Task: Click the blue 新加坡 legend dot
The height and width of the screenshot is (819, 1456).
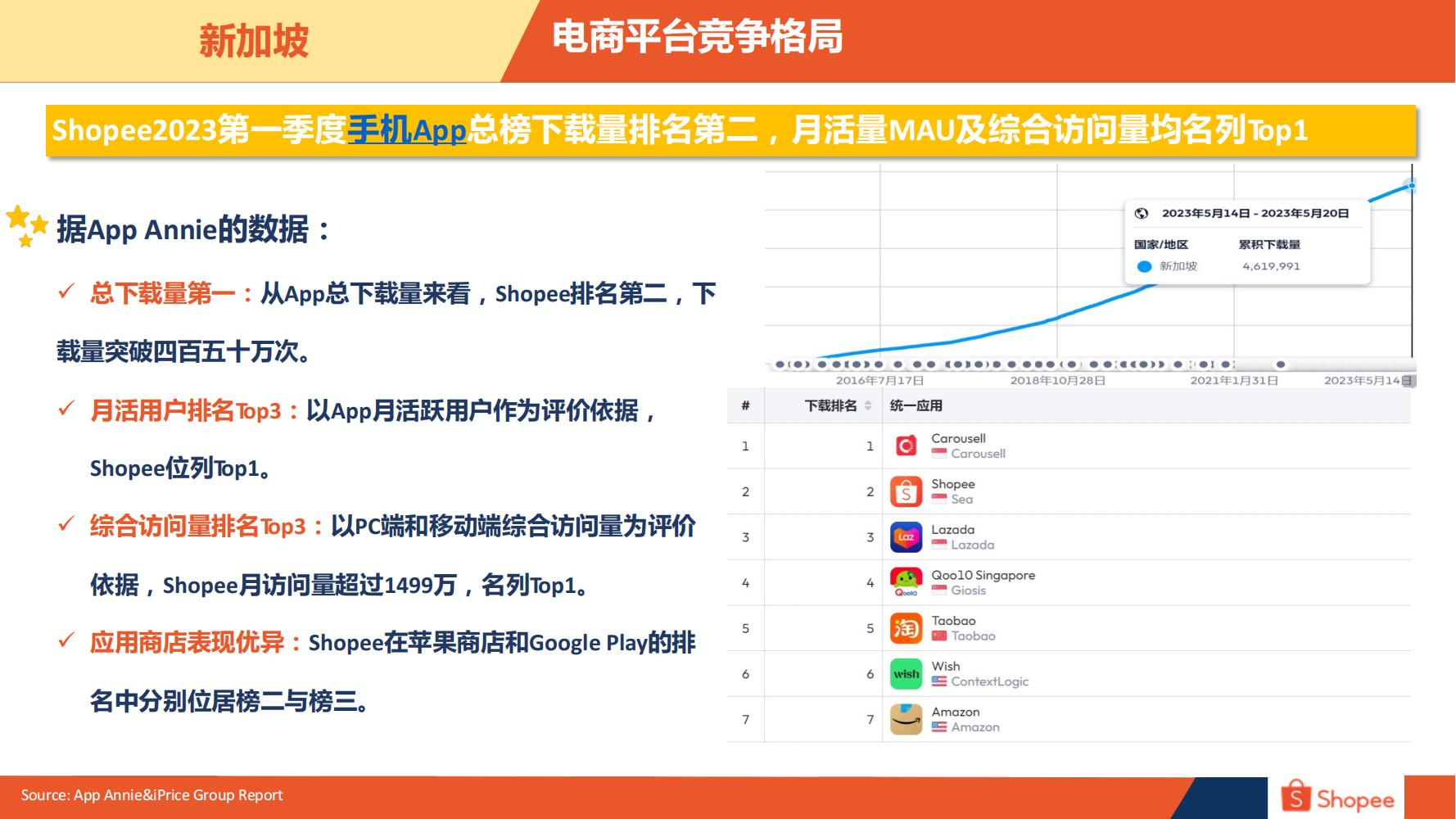Action: coord(1144,266)
